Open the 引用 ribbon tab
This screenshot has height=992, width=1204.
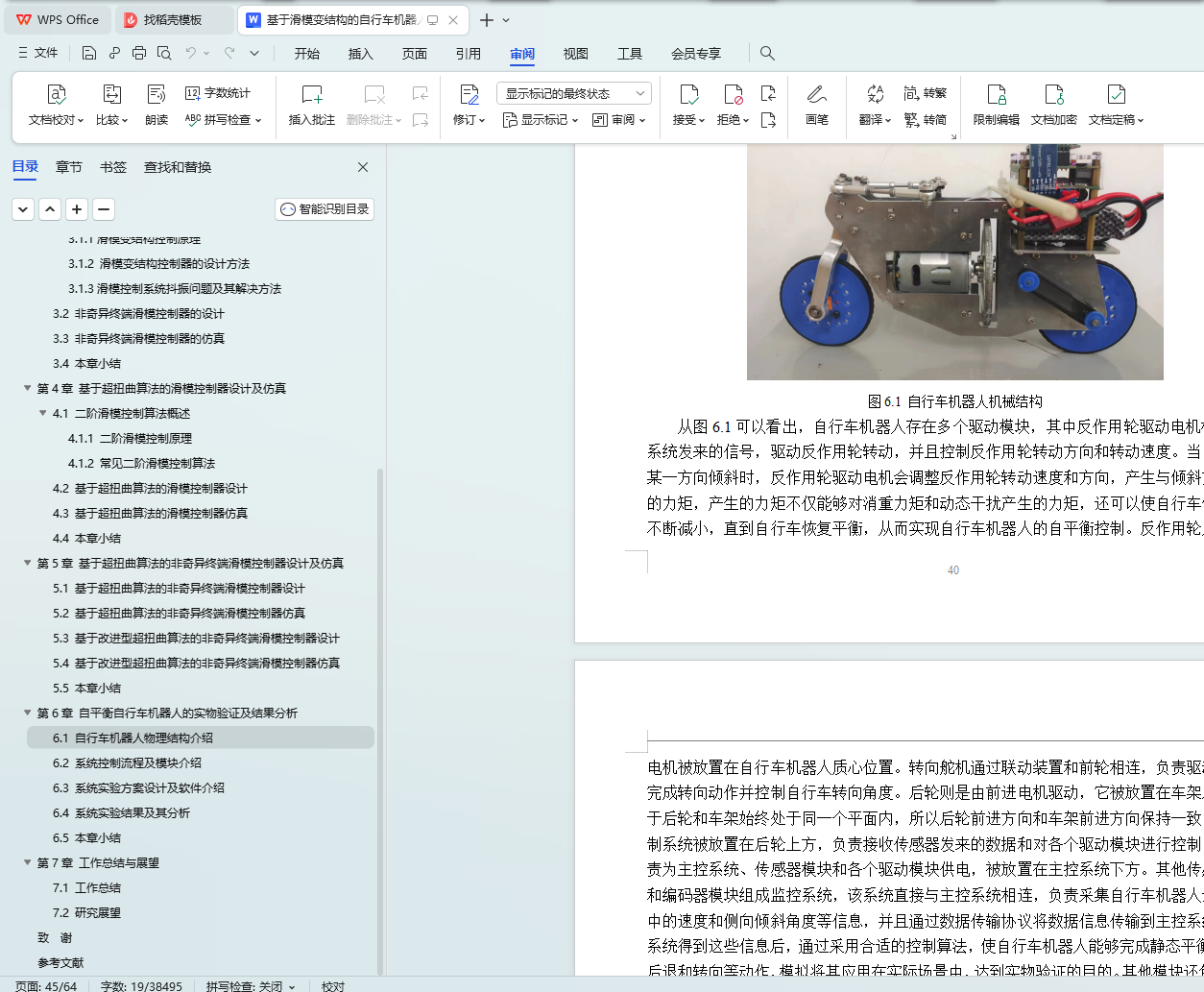tap(469, 54)
